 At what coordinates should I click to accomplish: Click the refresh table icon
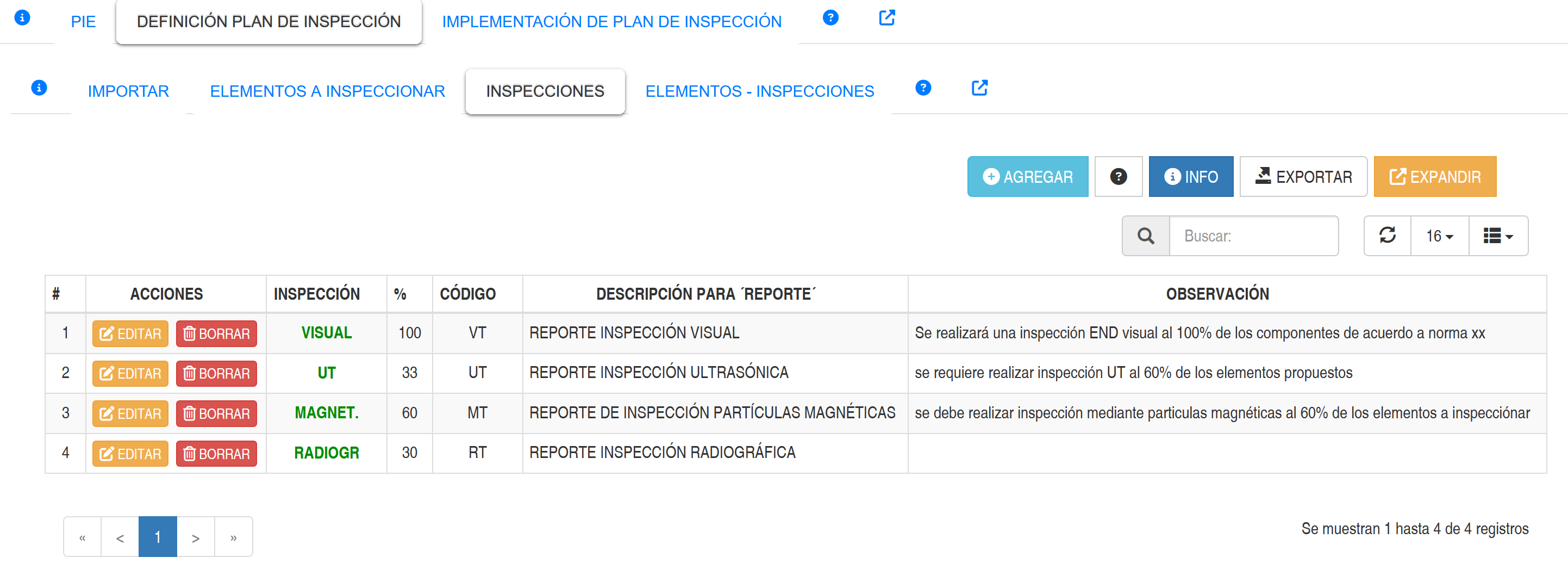point(1387,236)
